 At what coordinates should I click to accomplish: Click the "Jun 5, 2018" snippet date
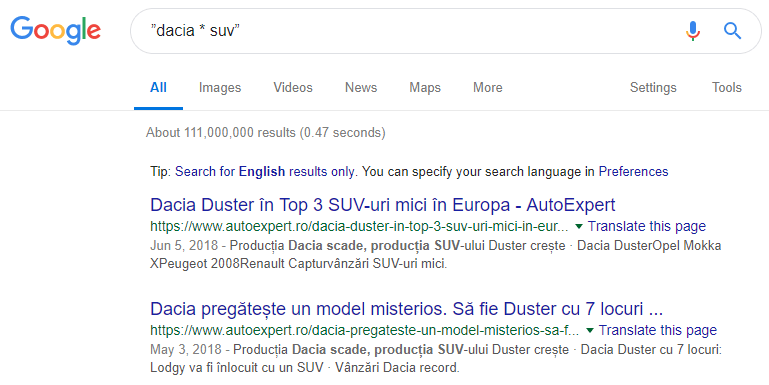click(184, 245)
